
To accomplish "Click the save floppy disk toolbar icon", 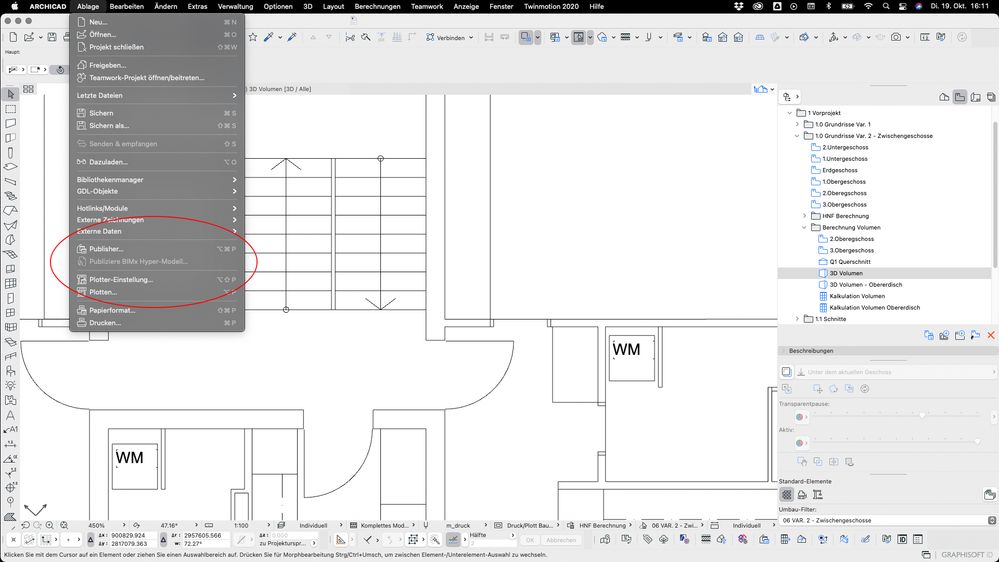I will click(52, 38).
